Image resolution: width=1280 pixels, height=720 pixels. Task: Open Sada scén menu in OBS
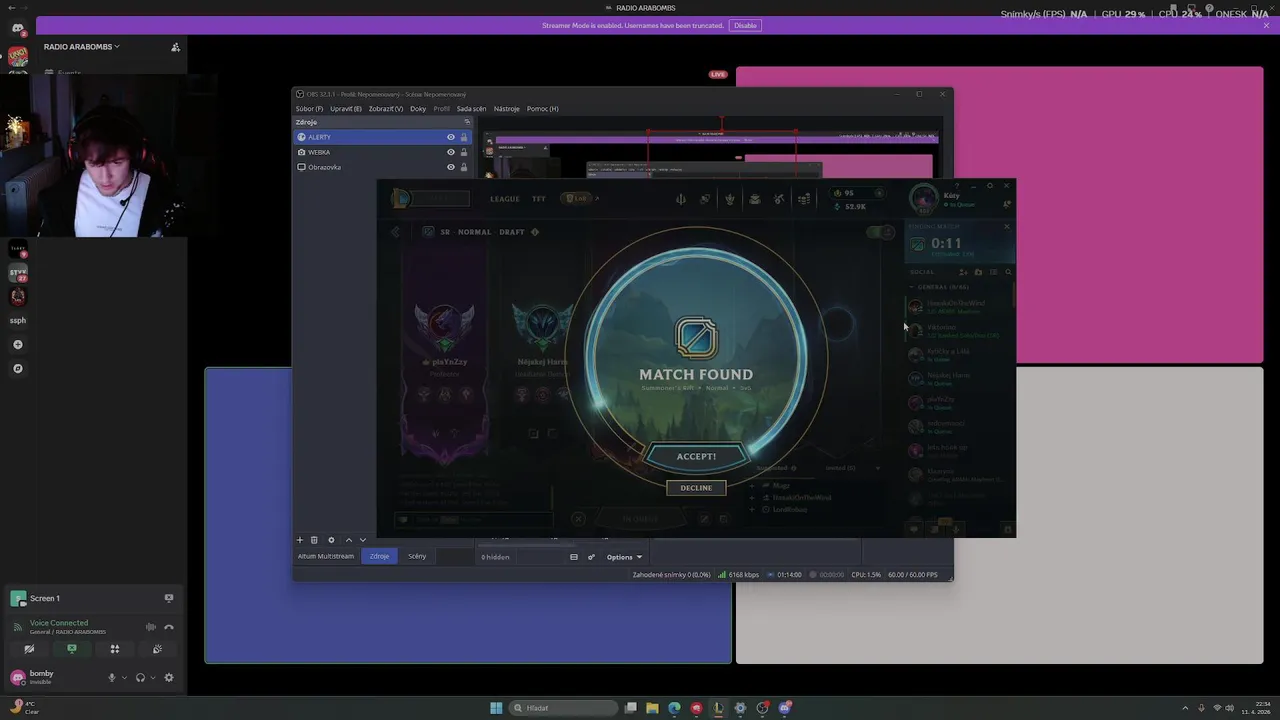pyautogui.click(x=471, y=108)
